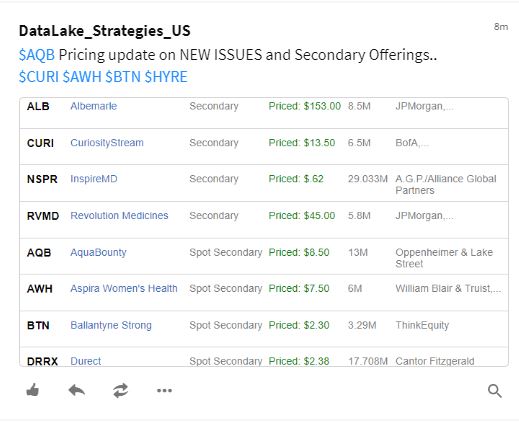Open the $HYRE cashtag link

166,77
